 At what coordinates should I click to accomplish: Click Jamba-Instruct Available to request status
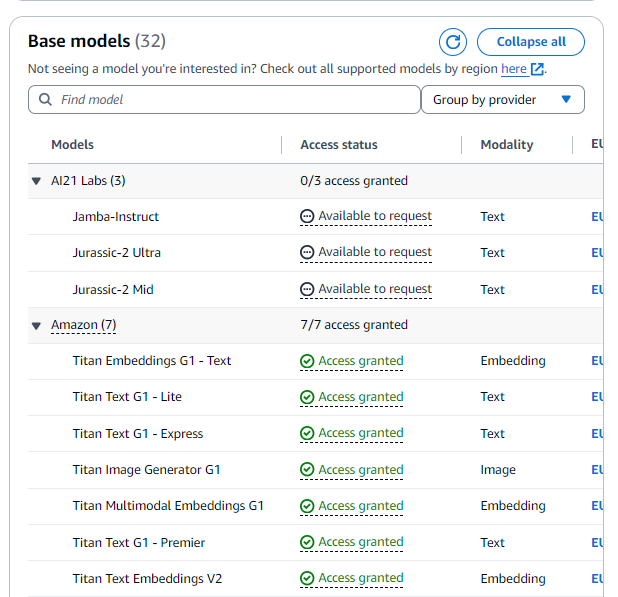366,216
